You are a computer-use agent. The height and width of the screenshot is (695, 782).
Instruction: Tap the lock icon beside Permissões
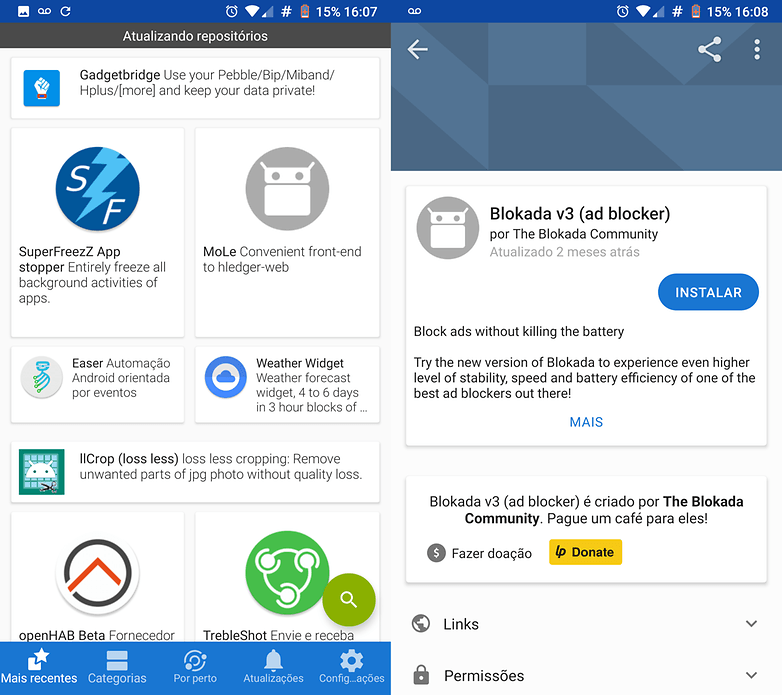tap(421, 675)
